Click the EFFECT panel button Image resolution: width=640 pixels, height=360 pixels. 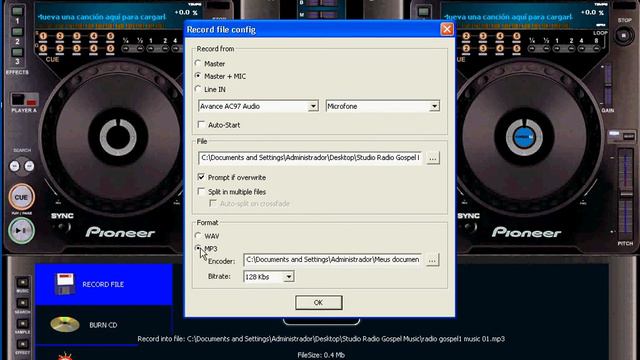(22, 344)
